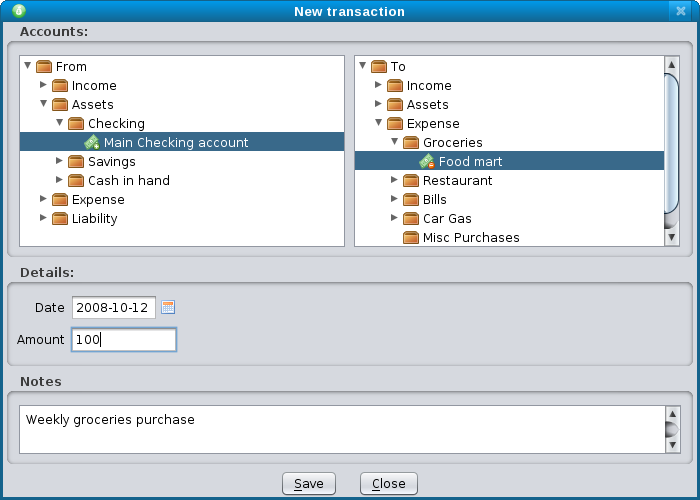Click the Date input field
This screenshot has height=500, width=700.
point(114,308)
